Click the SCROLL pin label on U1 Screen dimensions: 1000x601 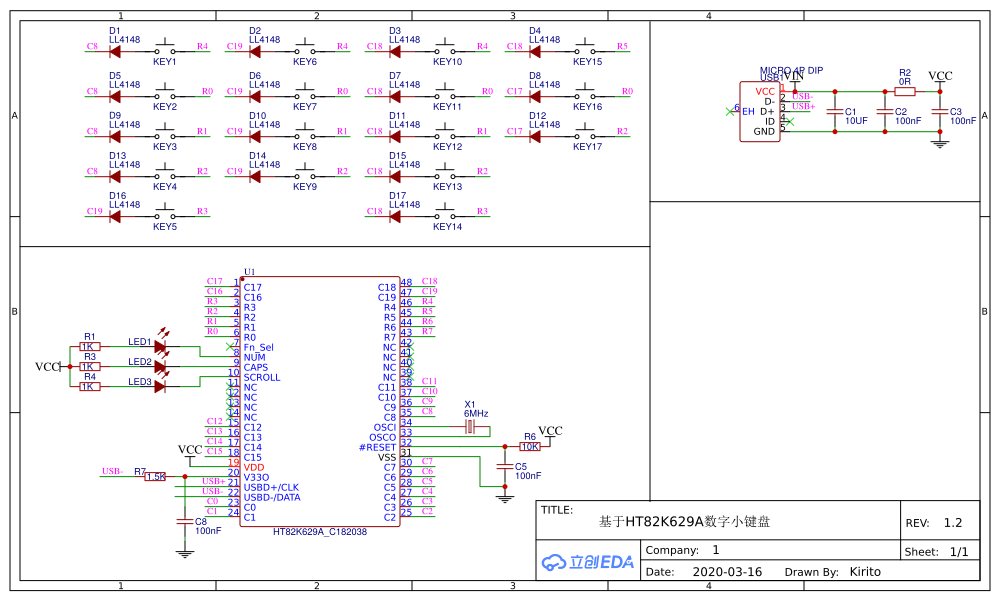[x=261, y=377]
